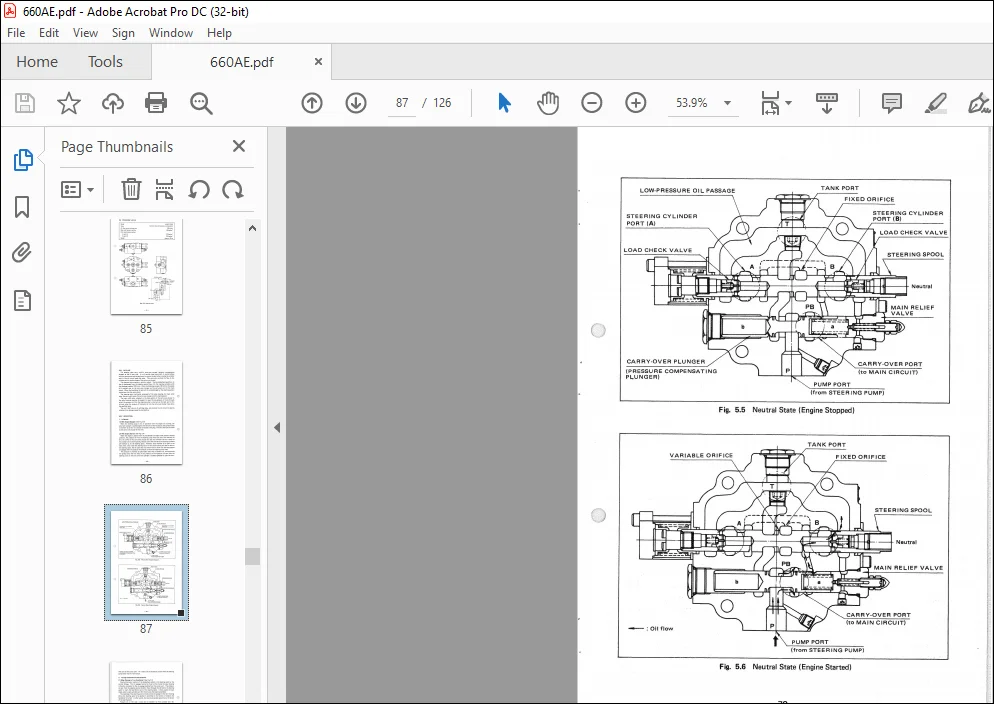Open Attachments paperclip sidebar icon

tap(22, 253)
